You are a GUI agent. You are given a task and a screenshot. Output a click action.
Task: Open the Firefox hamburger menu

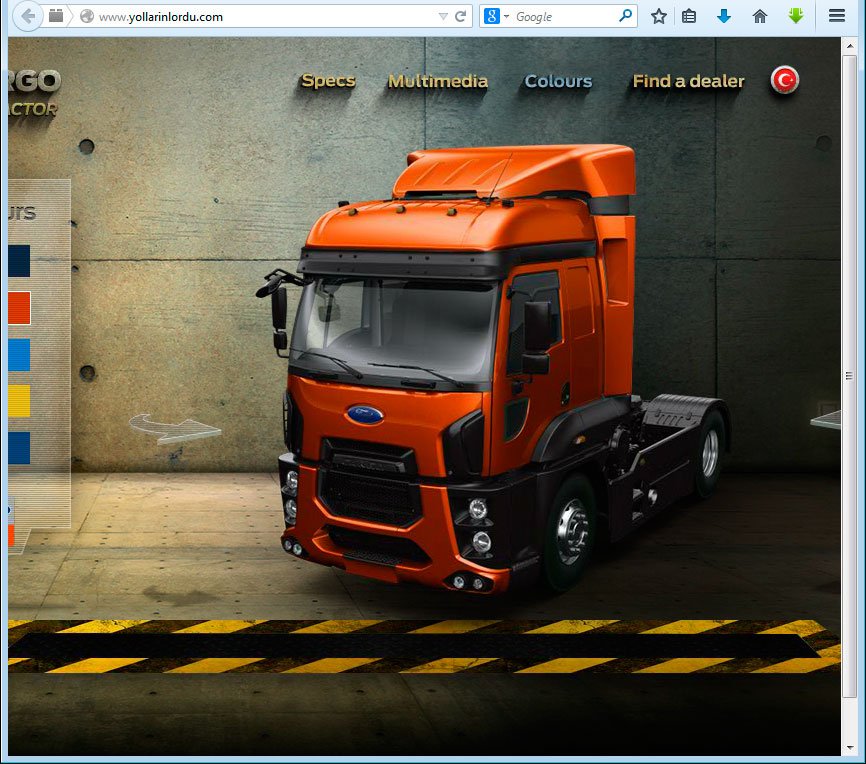coord(837,16)
